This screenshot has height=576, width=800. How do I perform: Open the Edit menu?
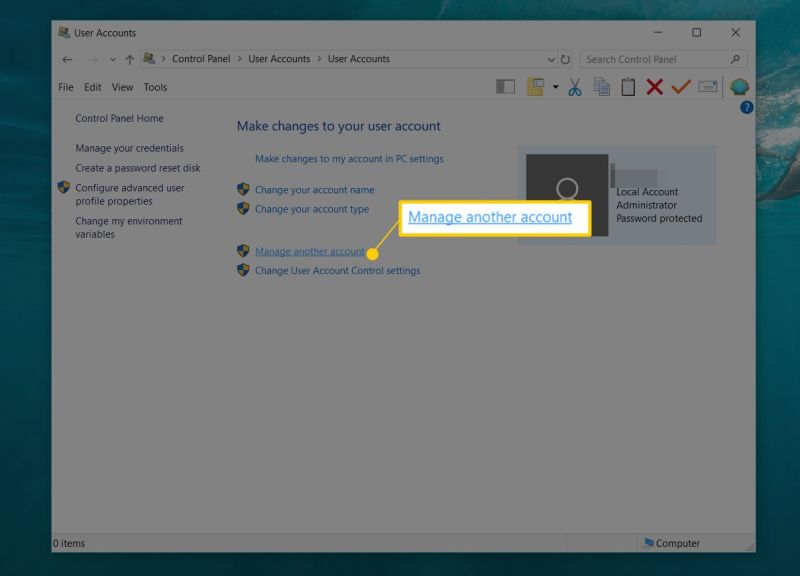tap(92, 87)
